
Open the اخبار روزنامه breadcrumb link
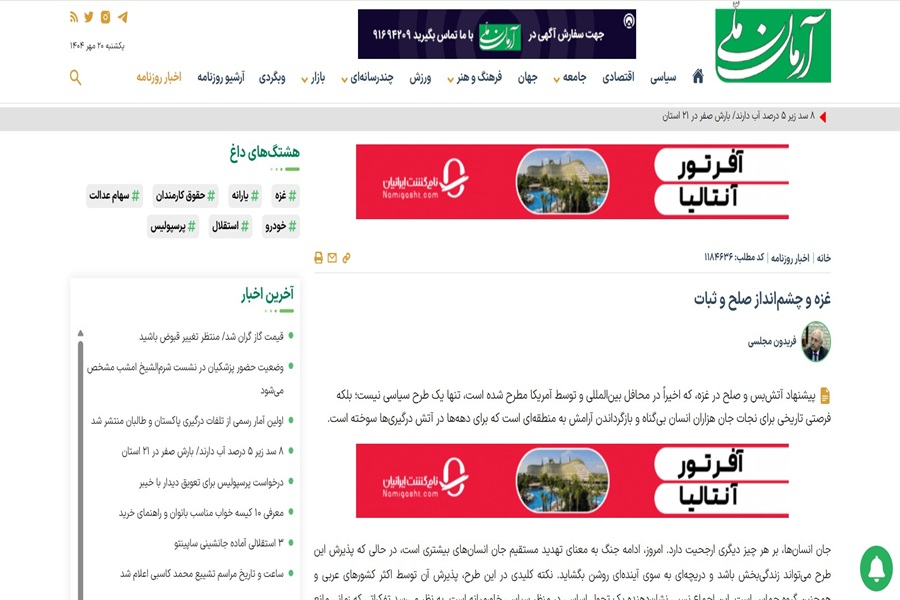point(790,258)
